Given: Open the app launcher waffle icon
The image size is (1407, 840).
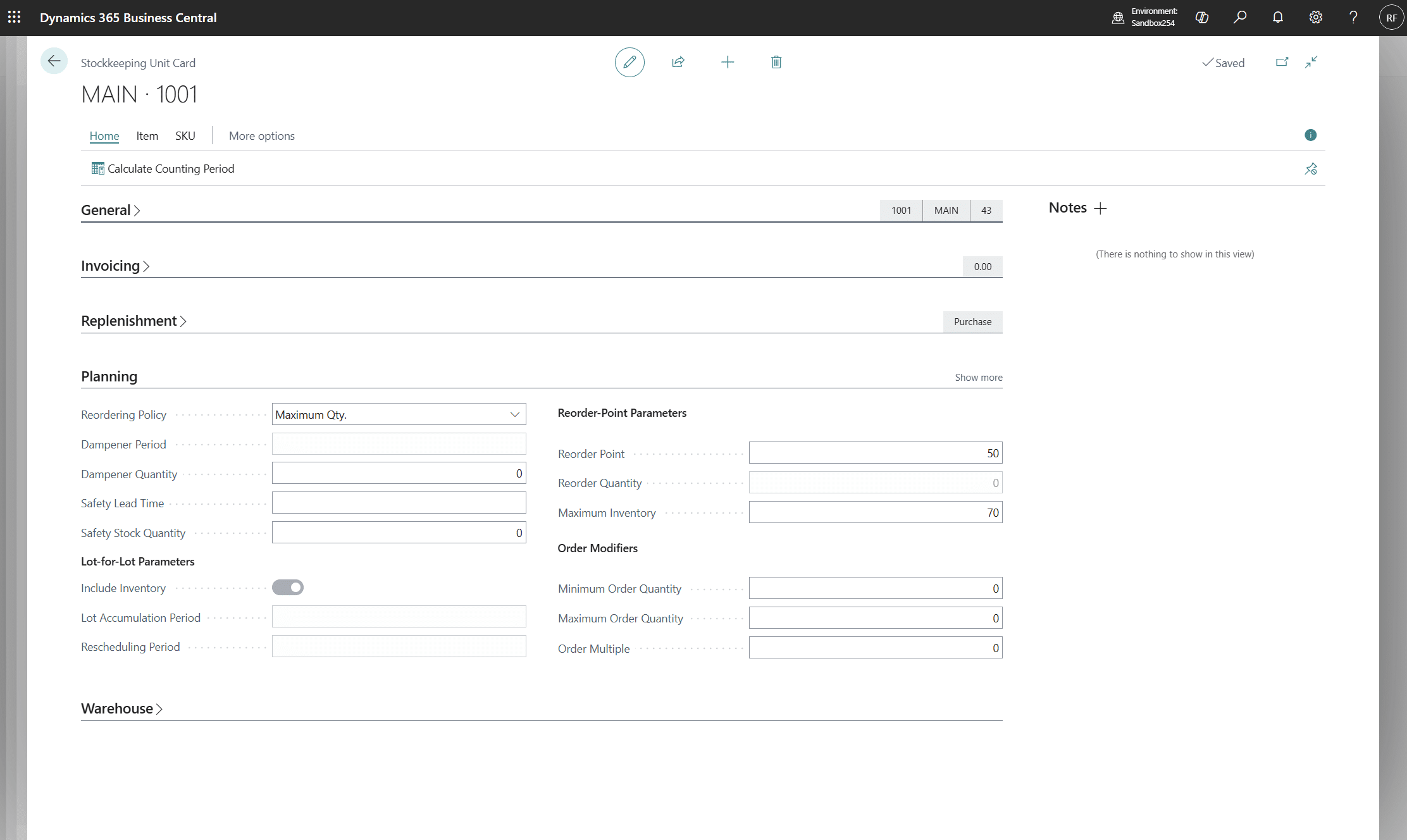Looking at the screenshot, I should 14,17.
